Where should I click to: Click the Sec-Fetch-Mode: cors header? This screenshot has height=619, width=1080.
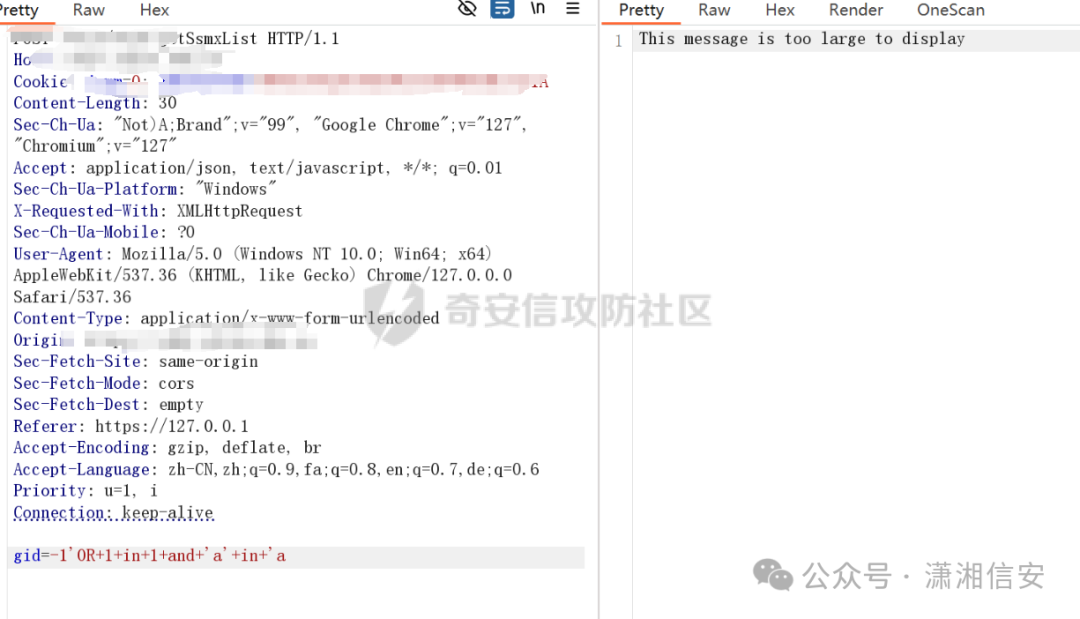(103, 384)
